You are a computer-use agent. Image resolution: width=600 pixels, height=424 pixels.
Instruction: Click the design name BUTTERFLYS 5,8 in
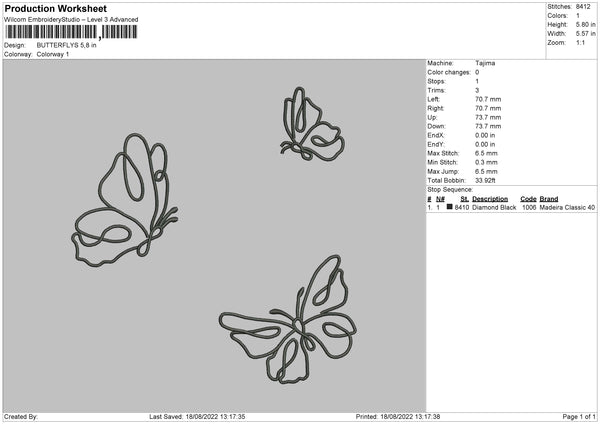(x=67, y=45)
